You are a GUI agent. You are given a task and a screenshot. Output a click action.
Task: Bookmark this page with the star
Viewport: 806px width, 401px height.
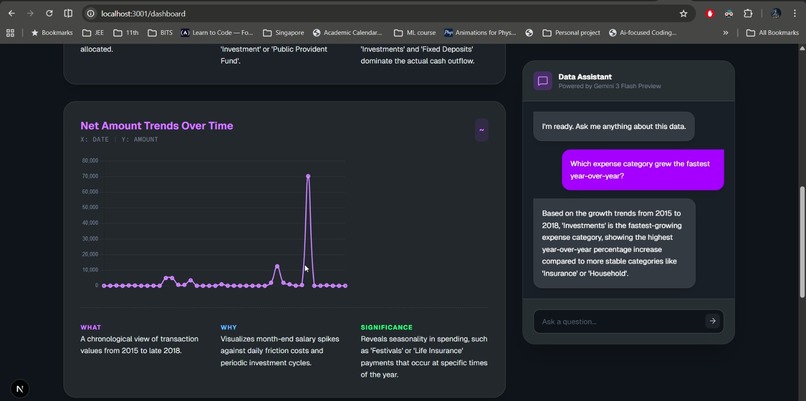coord(683,14)
